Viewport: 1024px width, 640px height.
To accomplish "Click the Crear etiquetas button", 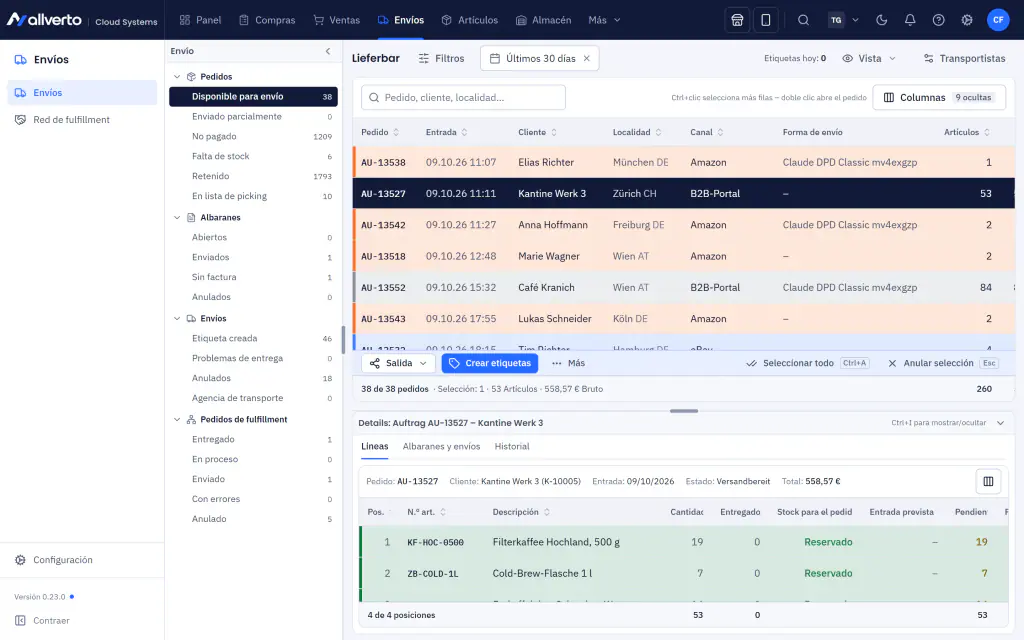I will [x=490, y=363].
